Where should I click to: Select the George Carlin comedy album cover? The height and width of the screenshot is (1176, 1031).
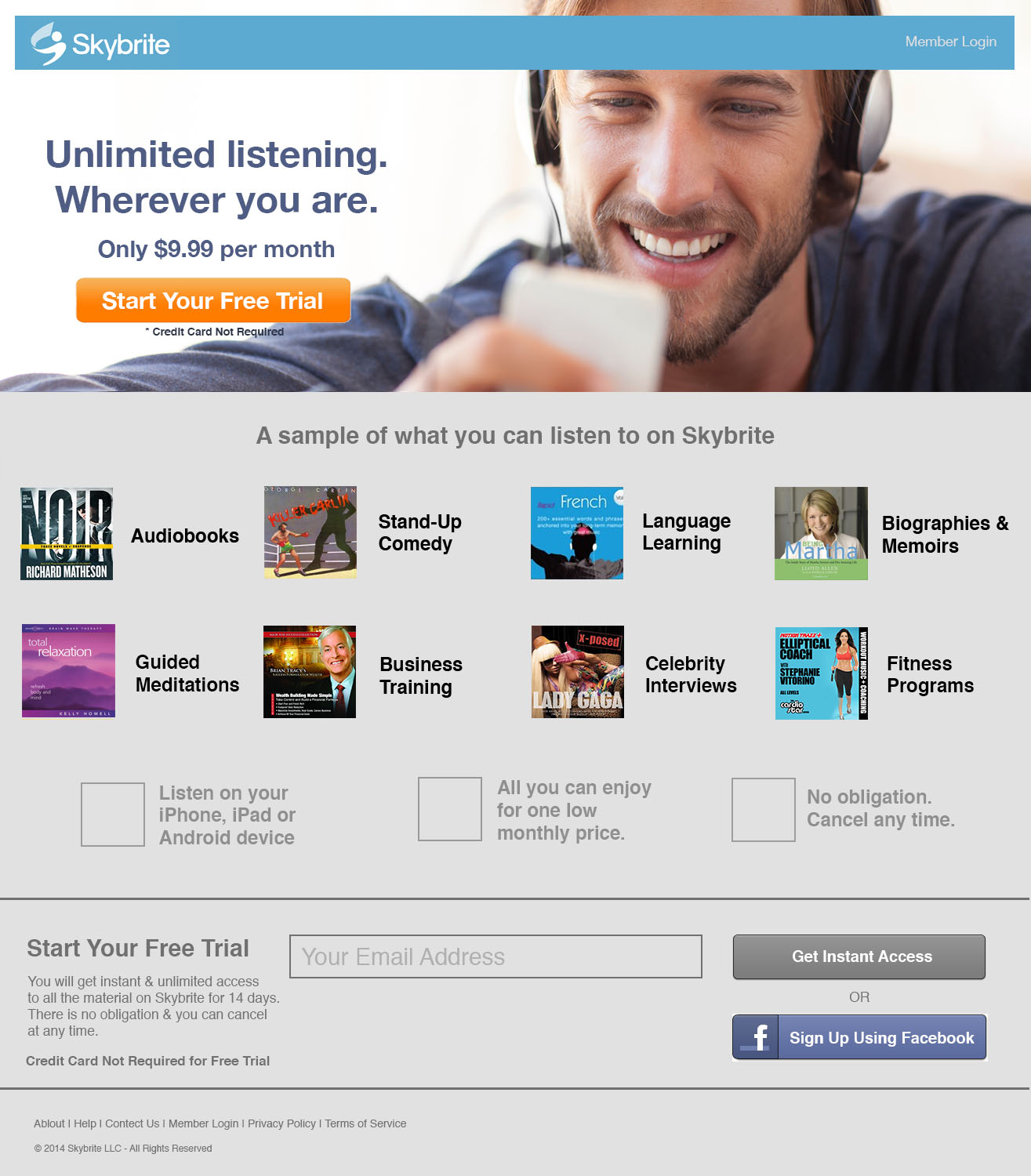pyautogui.click(x=310, y=532)
